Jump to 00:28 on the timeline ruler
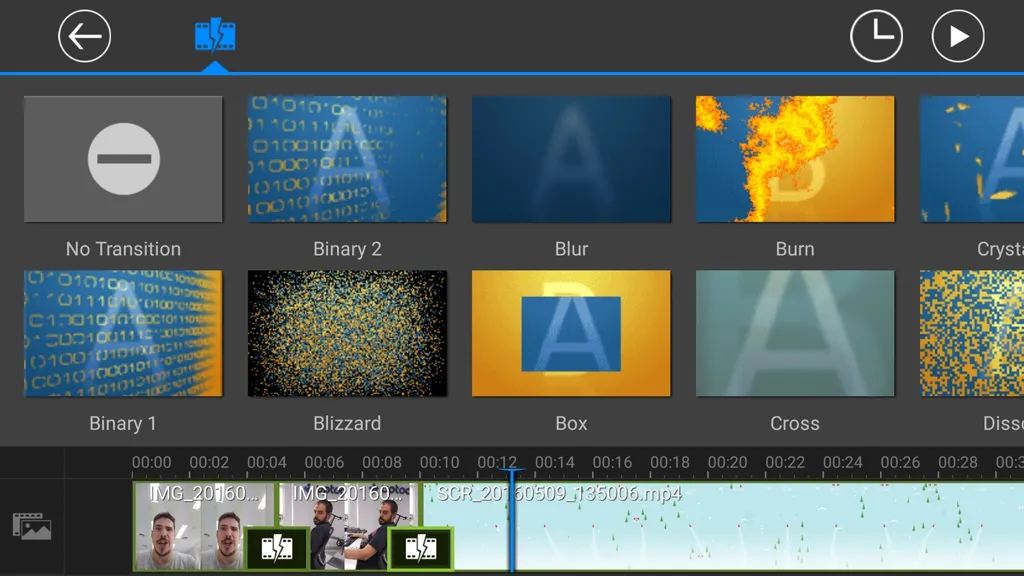This screenshot has height=576, width=1024. point(958,462)
